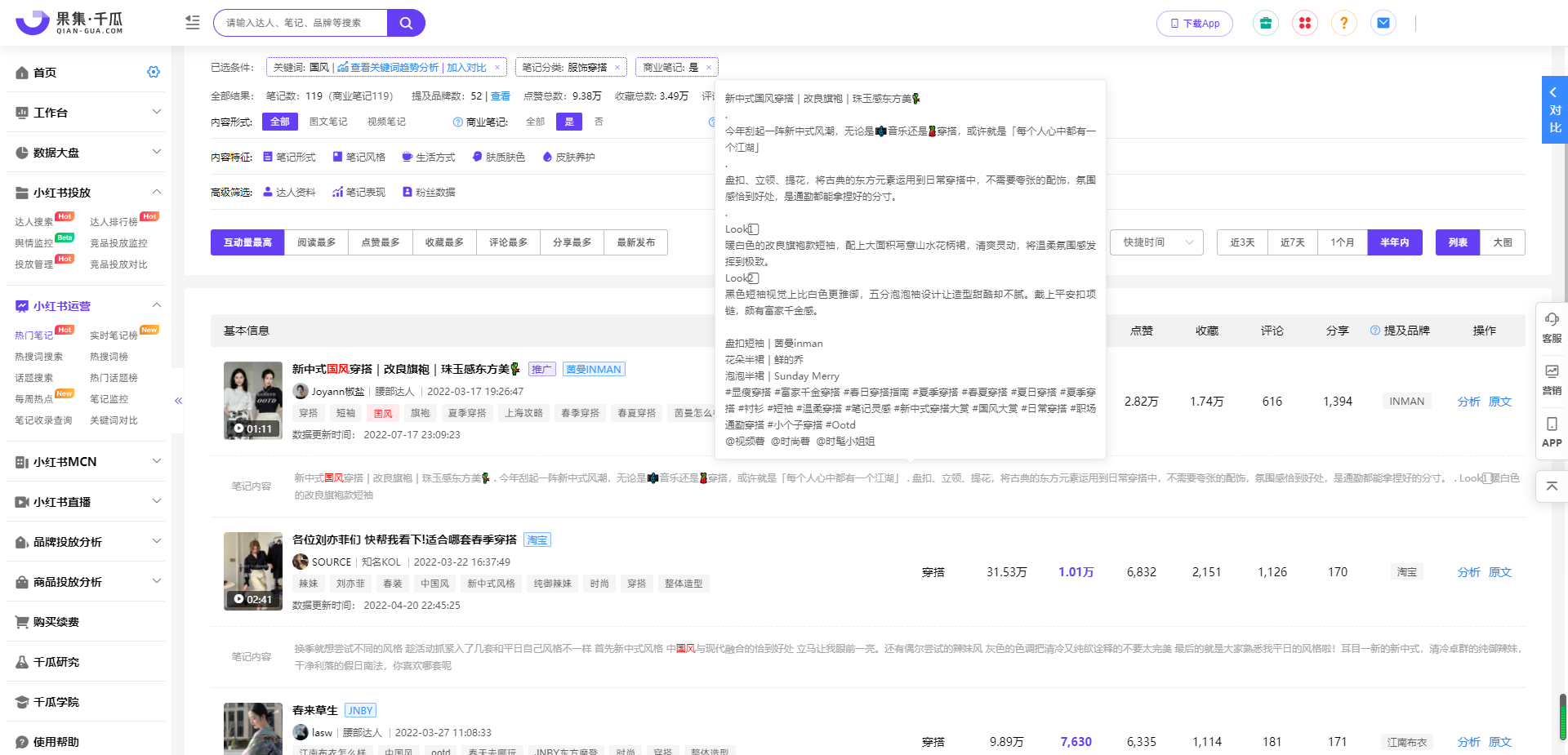Open the 皮肤养护 content feature filter
Viewport: 1568px width, 755px height.
[568, 157]
